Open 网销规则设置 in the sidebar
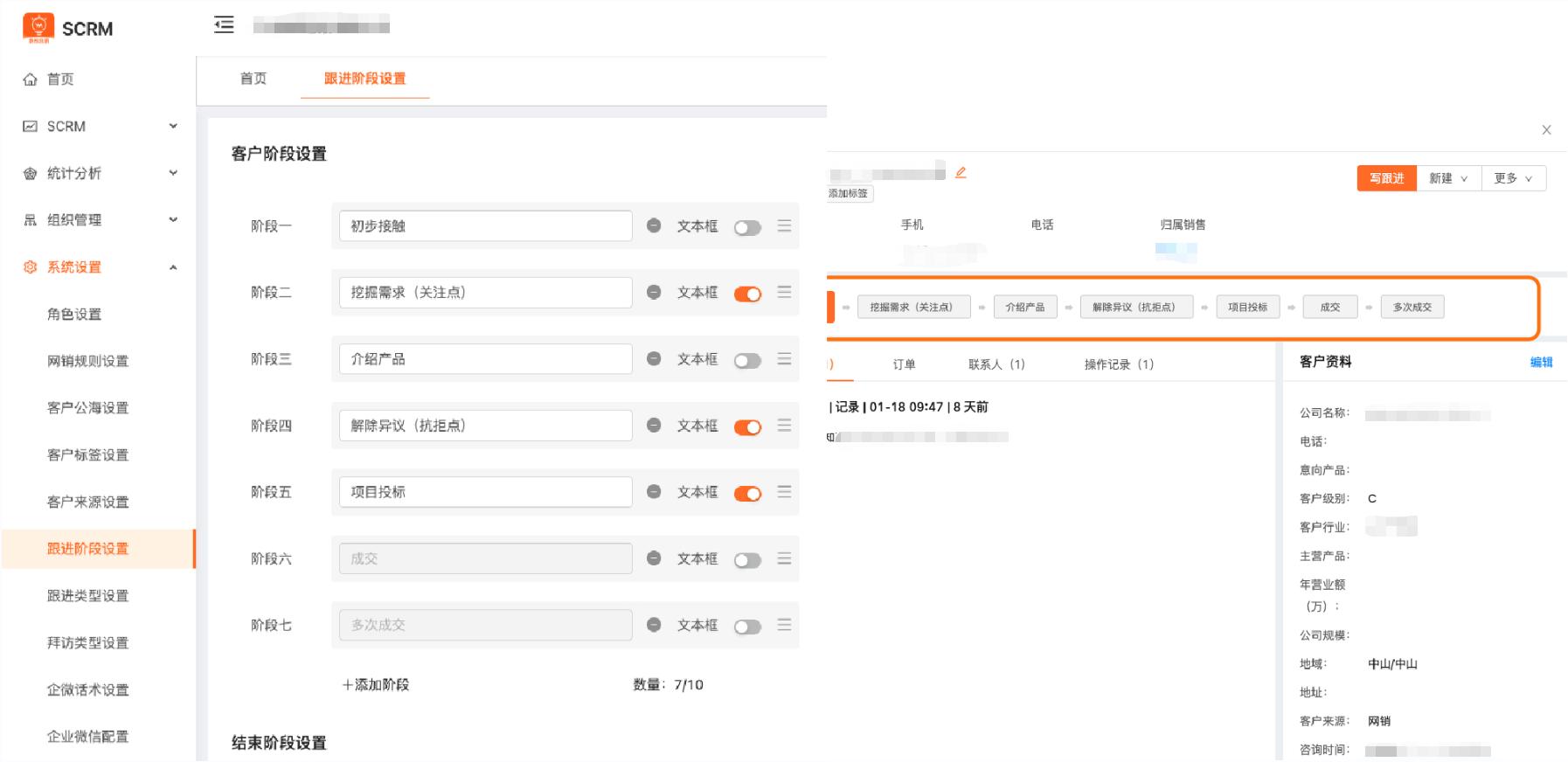This screenshot has height=762, width=1568. (x=87, y=361)
